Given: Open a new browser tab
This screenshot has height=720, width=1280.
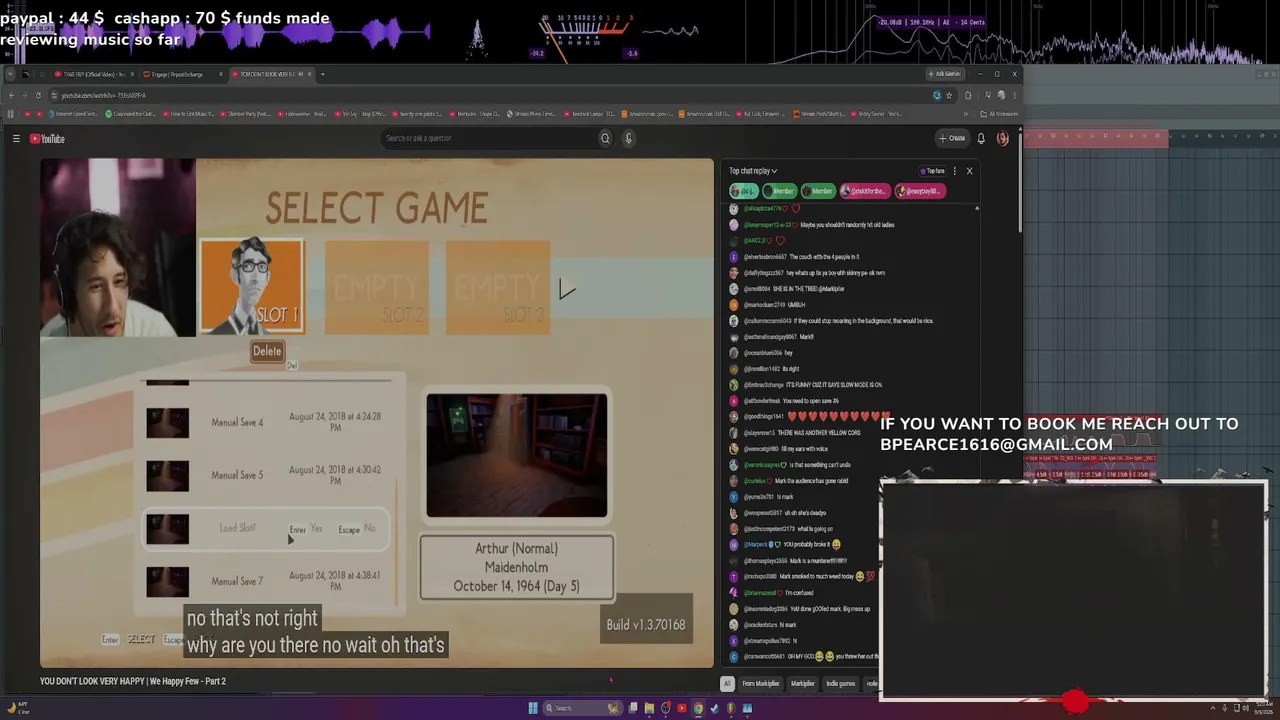Looking at the screenshot, I should pos(322,74).
